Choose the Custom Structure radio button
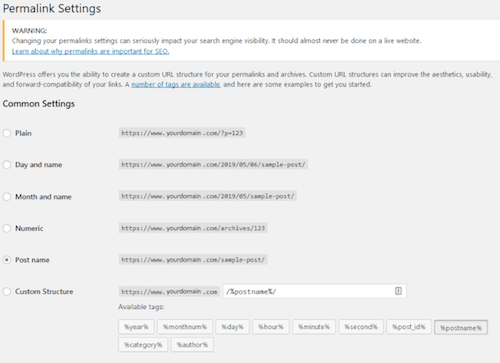The height and width of the screenshot is (363, 500). pyautogui.click(x=7, y=292)
